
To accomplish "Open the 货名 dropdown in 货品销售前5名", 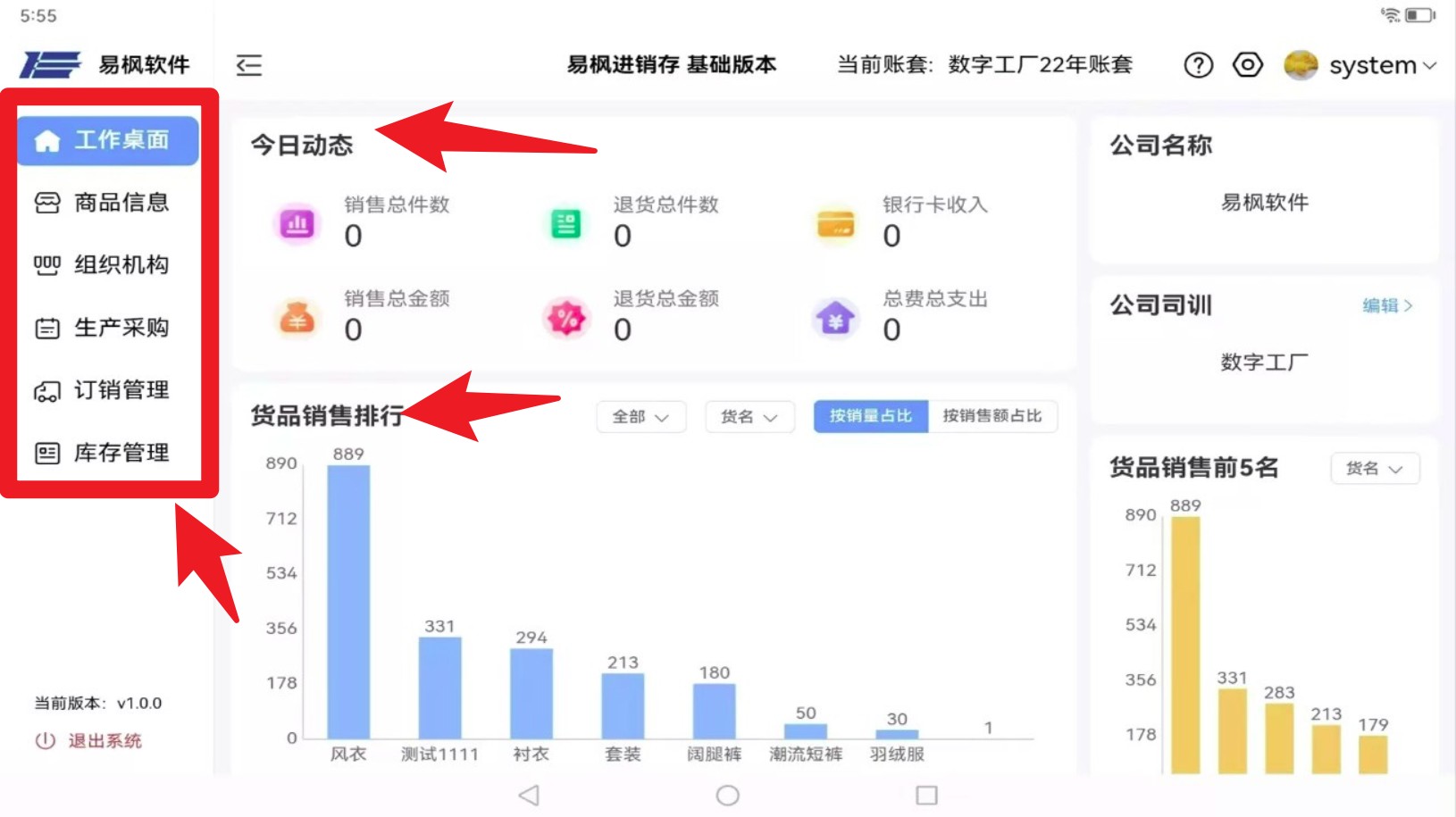I will 1375,469.
